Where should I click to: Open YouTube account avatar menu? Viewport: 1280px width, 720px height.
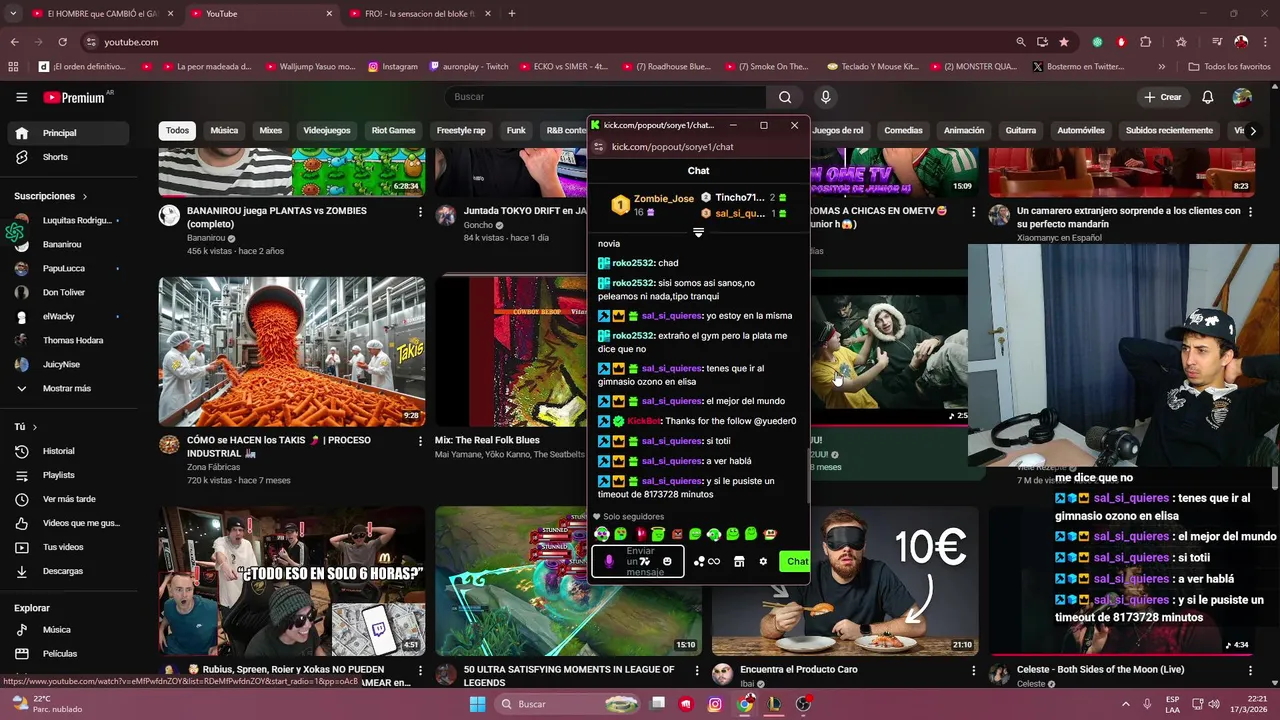tap(1242, 97)
